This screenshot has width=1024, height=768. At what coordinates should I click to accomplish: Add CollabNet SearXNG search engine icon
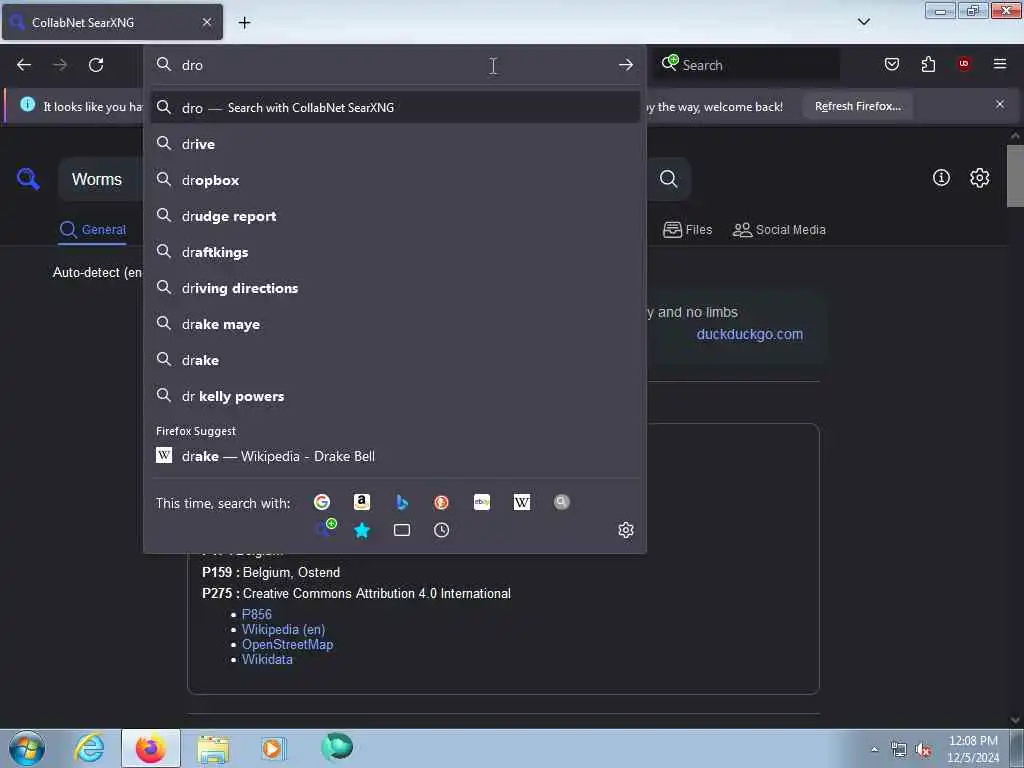pos(325,528)
